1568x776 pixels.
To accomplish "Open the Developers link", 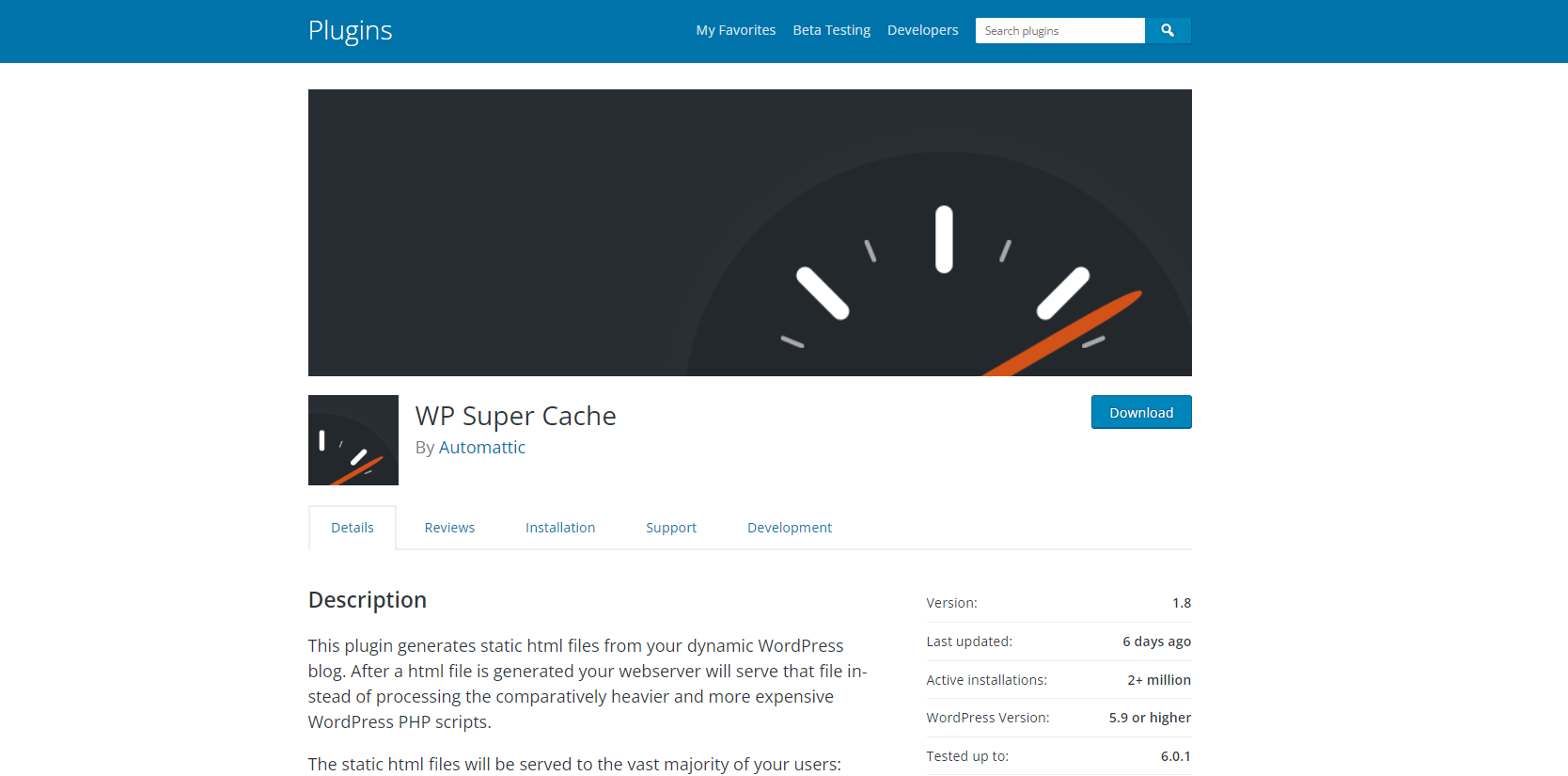I will point(923,30).
